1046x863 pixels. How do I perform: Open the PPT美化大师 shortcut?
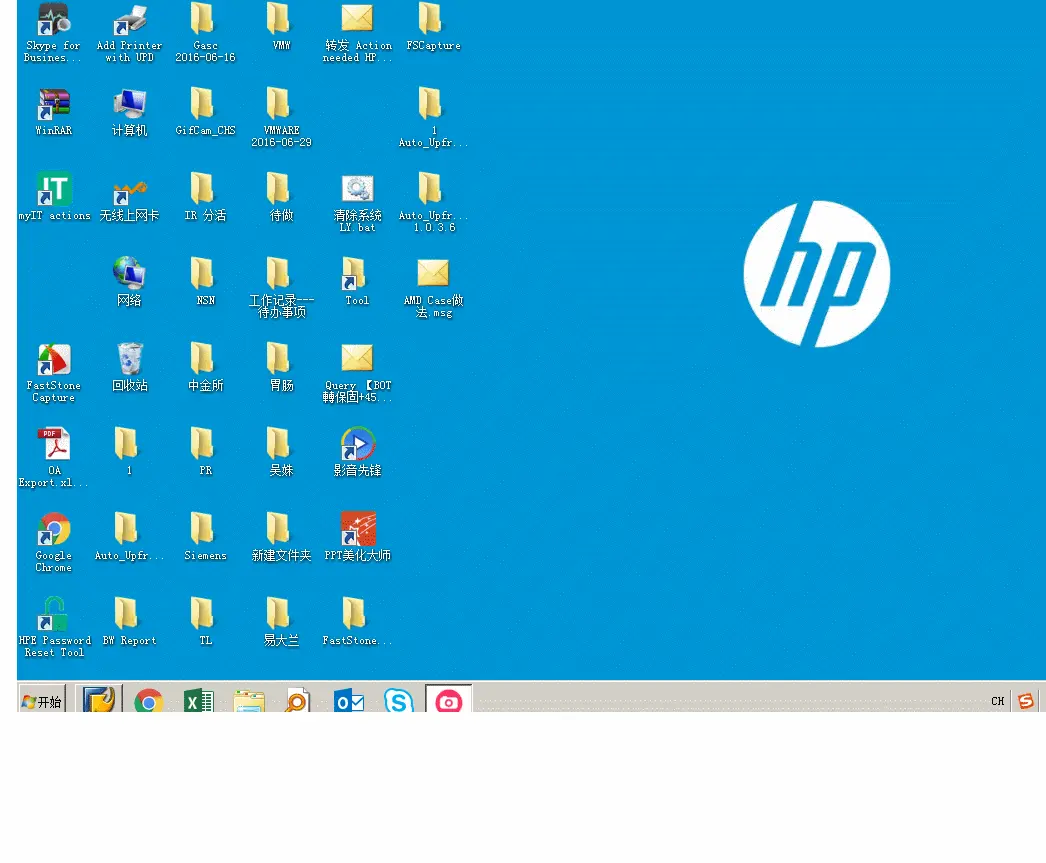click(357, 536)
